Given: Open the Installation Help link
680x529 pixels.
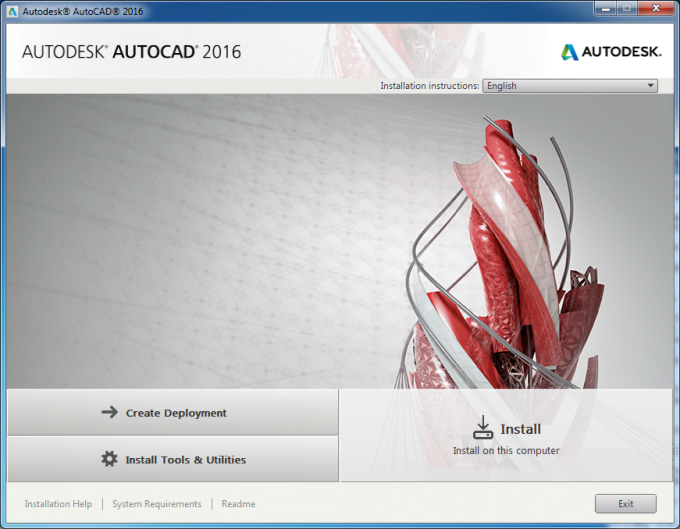Looking at the screenshot, I should (x=58, y=504).
